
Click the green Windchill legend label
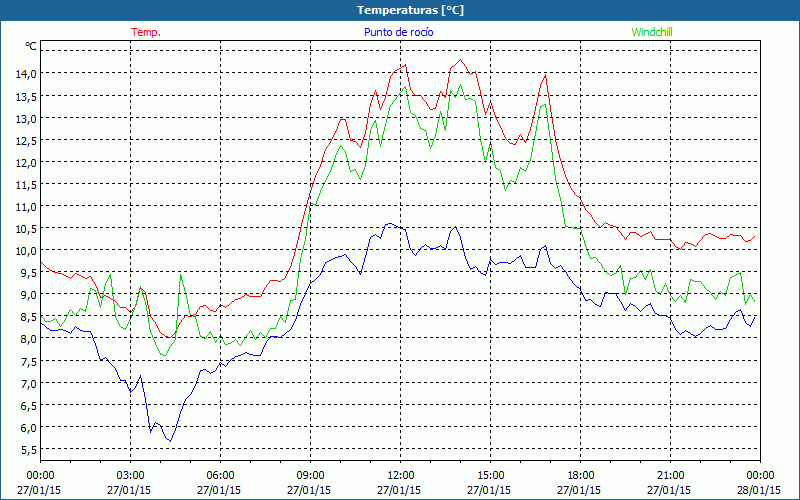651,32
